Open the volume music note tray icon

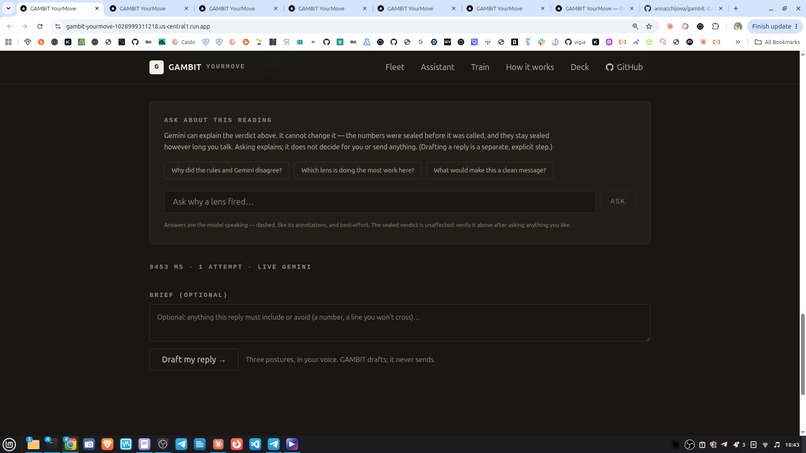(777, 445)
